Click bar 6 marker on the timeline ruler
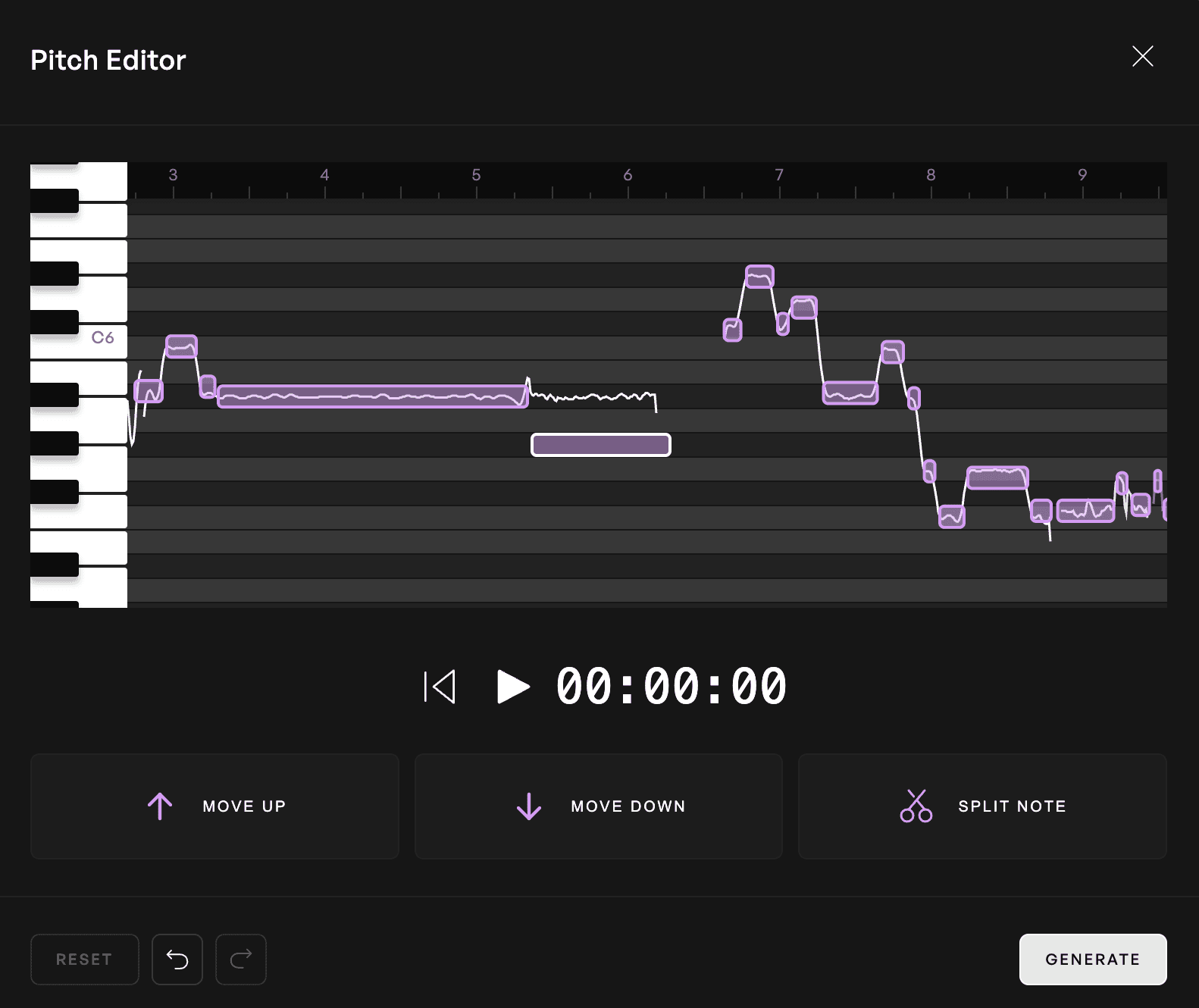This screenshot has width=1199, height=1008. pos(628,175)
